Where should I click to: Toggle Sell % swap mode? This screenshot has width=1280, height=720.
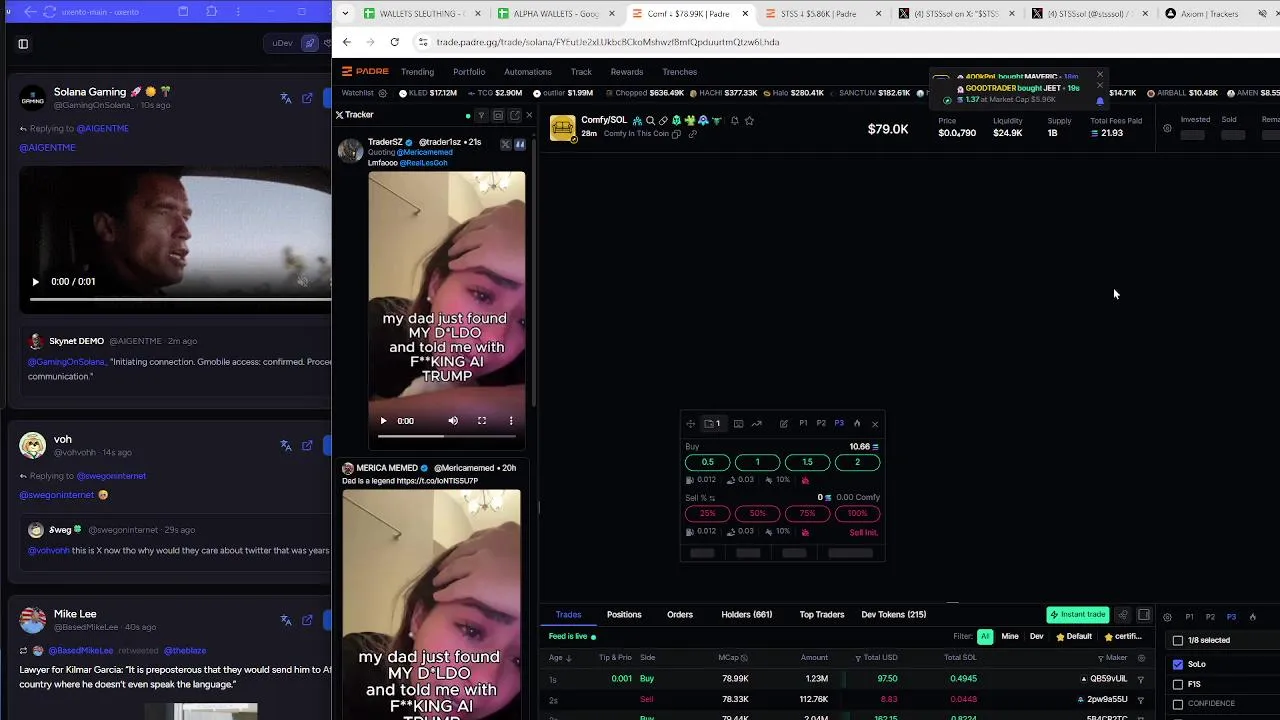tap(712, 498)
